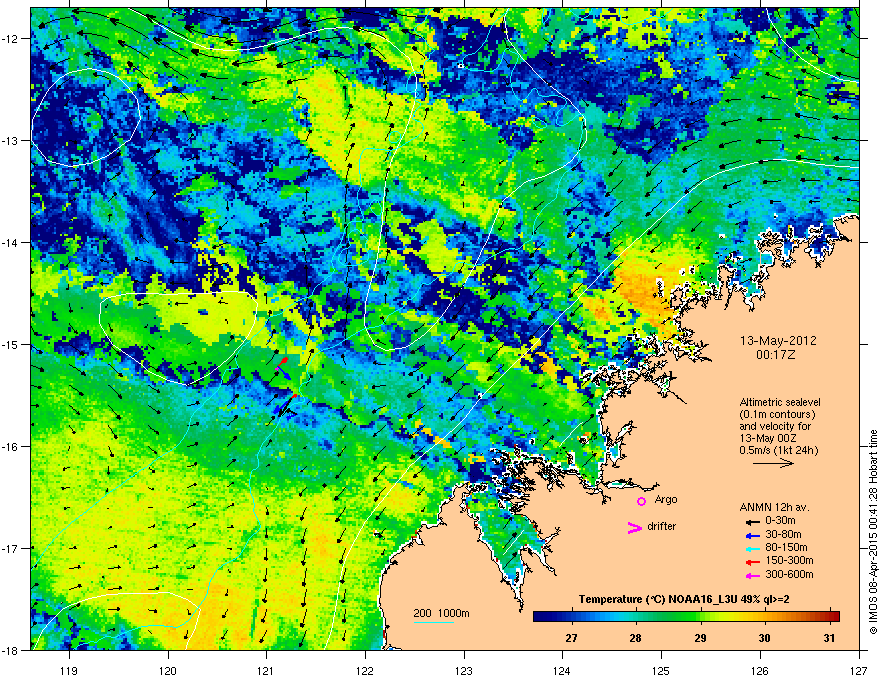Click longitude axis label 119

(x=69, y=670)
